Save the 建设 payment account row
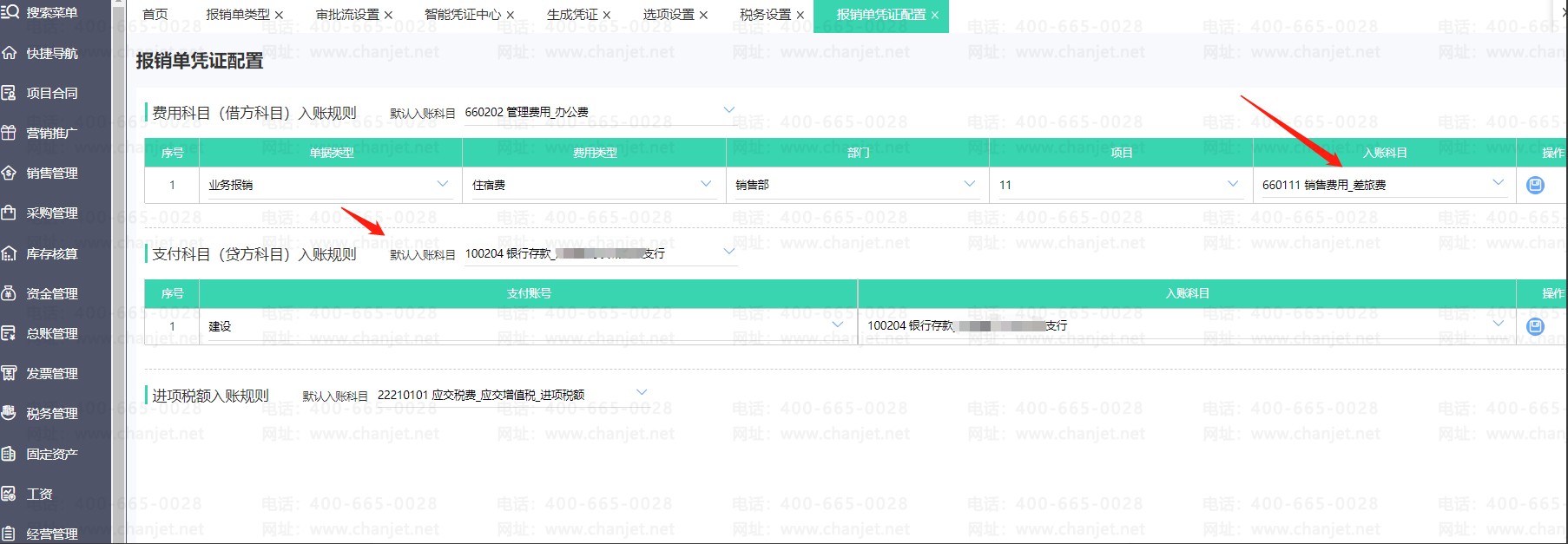 pos(1535,326)
